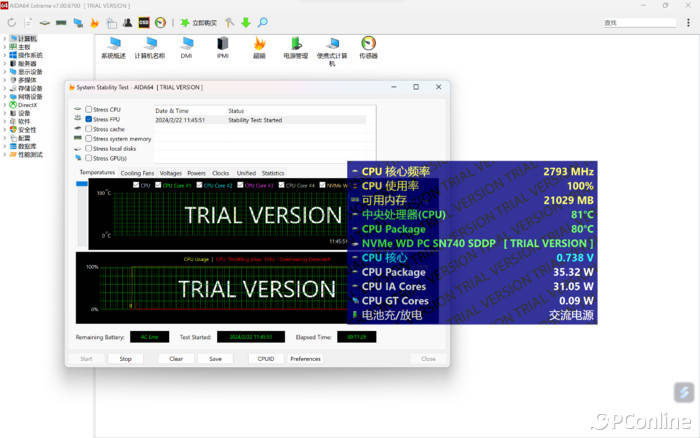
Task: Open the 系统概述 system summary icon
Action: (114, 44)
